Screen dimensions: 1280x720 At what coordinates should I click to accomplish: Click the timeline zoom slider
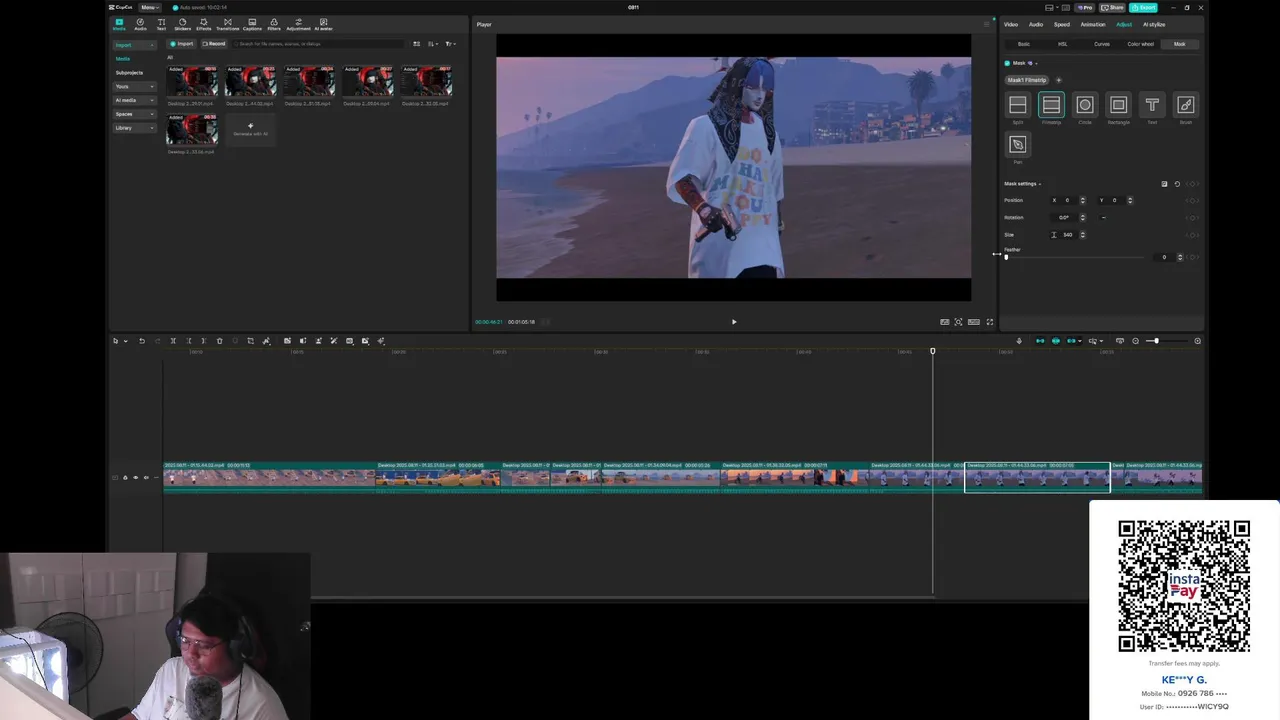point(1166,341)
